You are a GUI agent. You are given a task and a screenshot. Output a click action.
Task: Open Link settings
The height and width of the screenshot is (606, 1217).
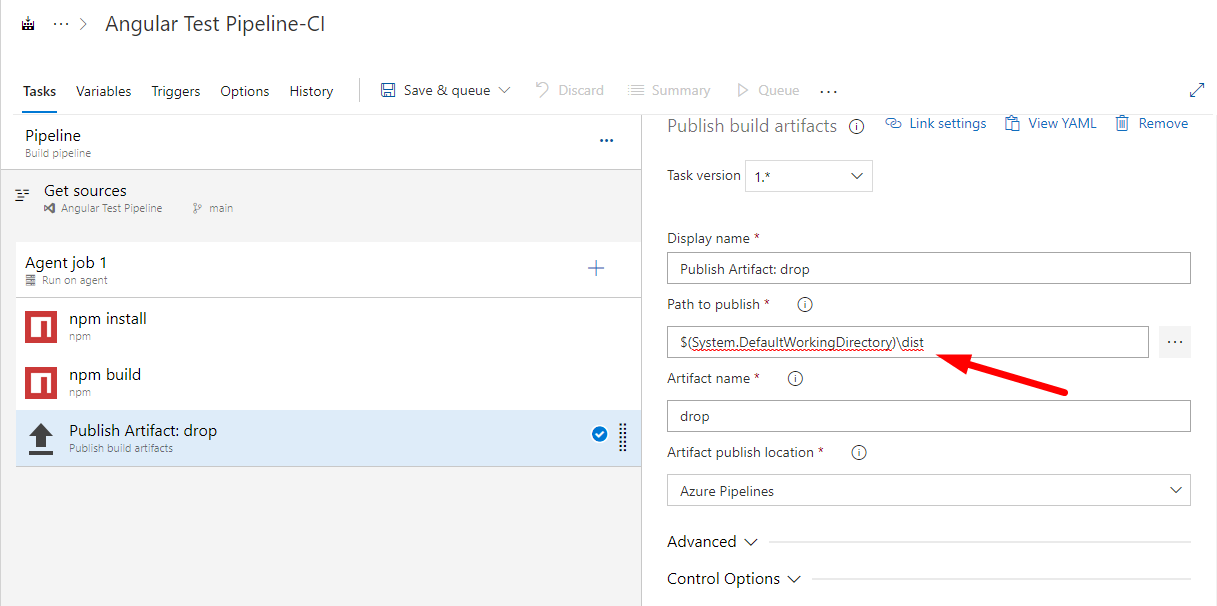point(936,124)
